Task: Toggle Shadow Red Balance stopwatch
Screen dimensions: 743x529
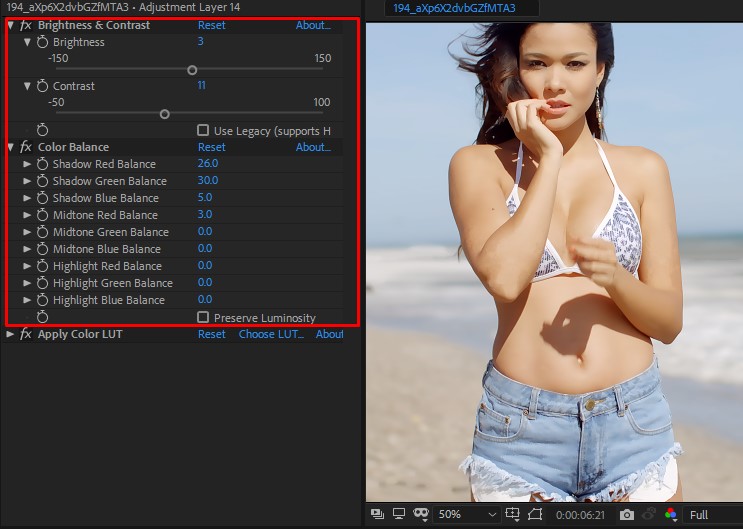Action: [43, 164]
